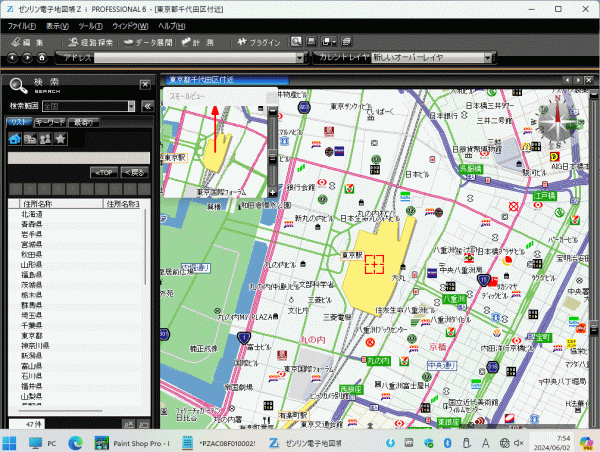
Task: Select 神奈川県 in the address list
Action: pos(35,346)
